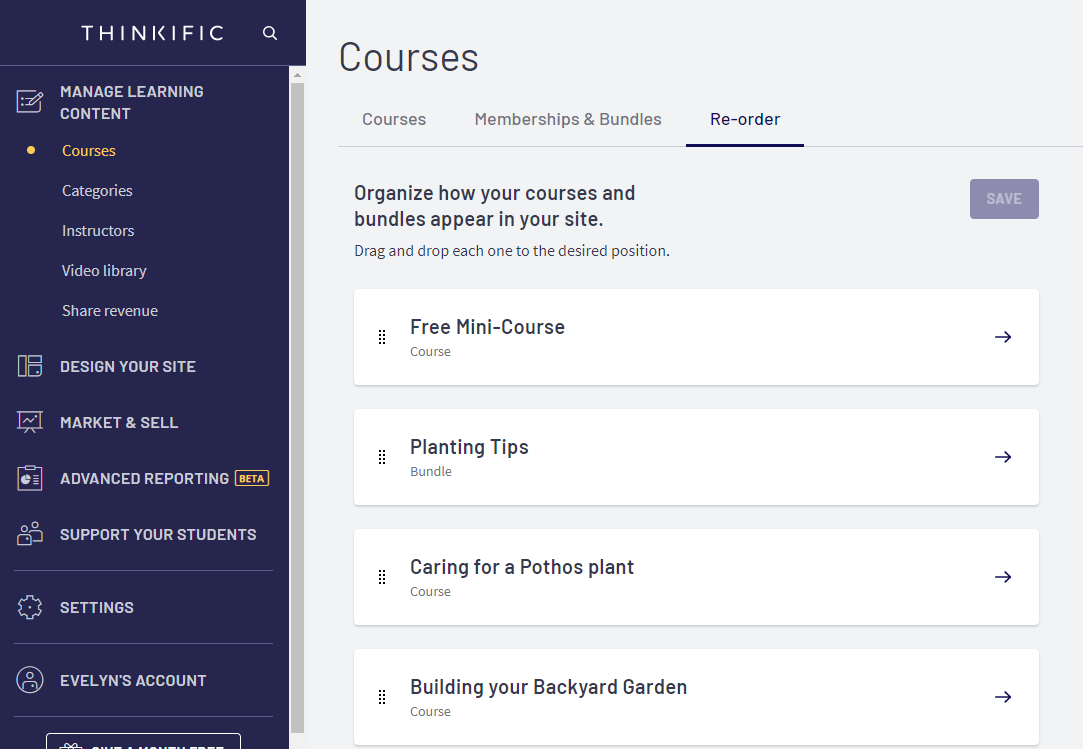Image resolution: width=1083 pixels, height=749 pixels.
Task: Expand the Market & Sell menu
Action: coord(119,423)
